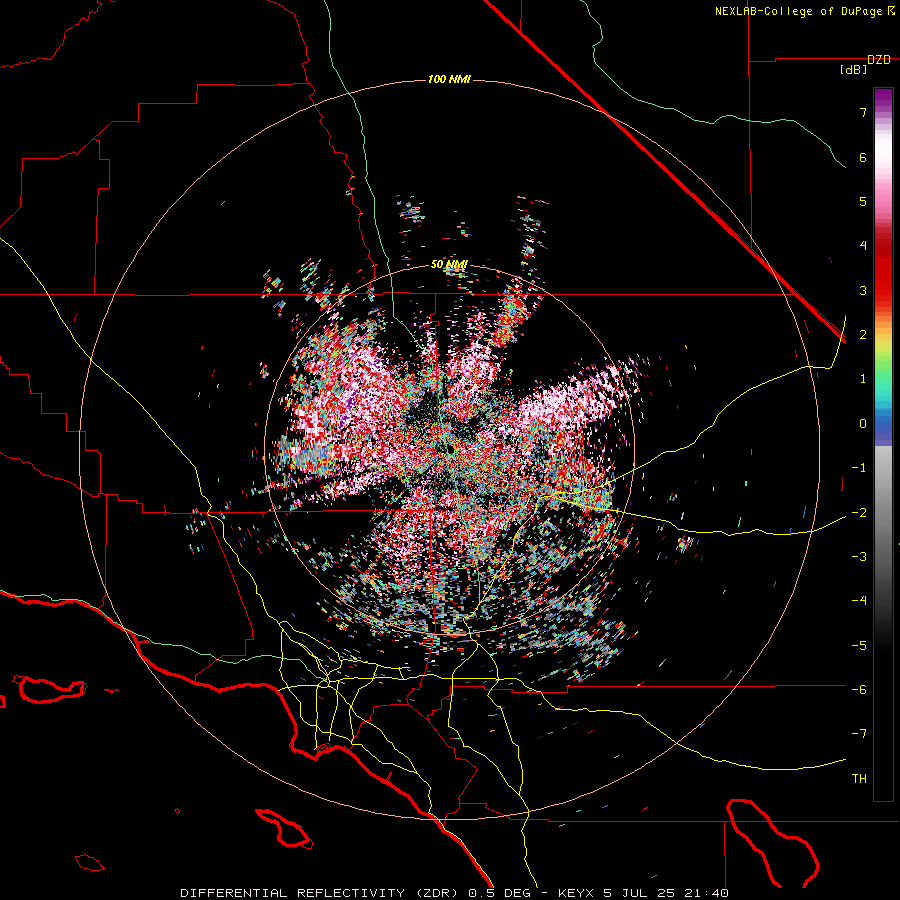The width and height of the screenshot is (900, 900).
Task: Click the 7 value on the color scale
Action: tap(863, 112)
